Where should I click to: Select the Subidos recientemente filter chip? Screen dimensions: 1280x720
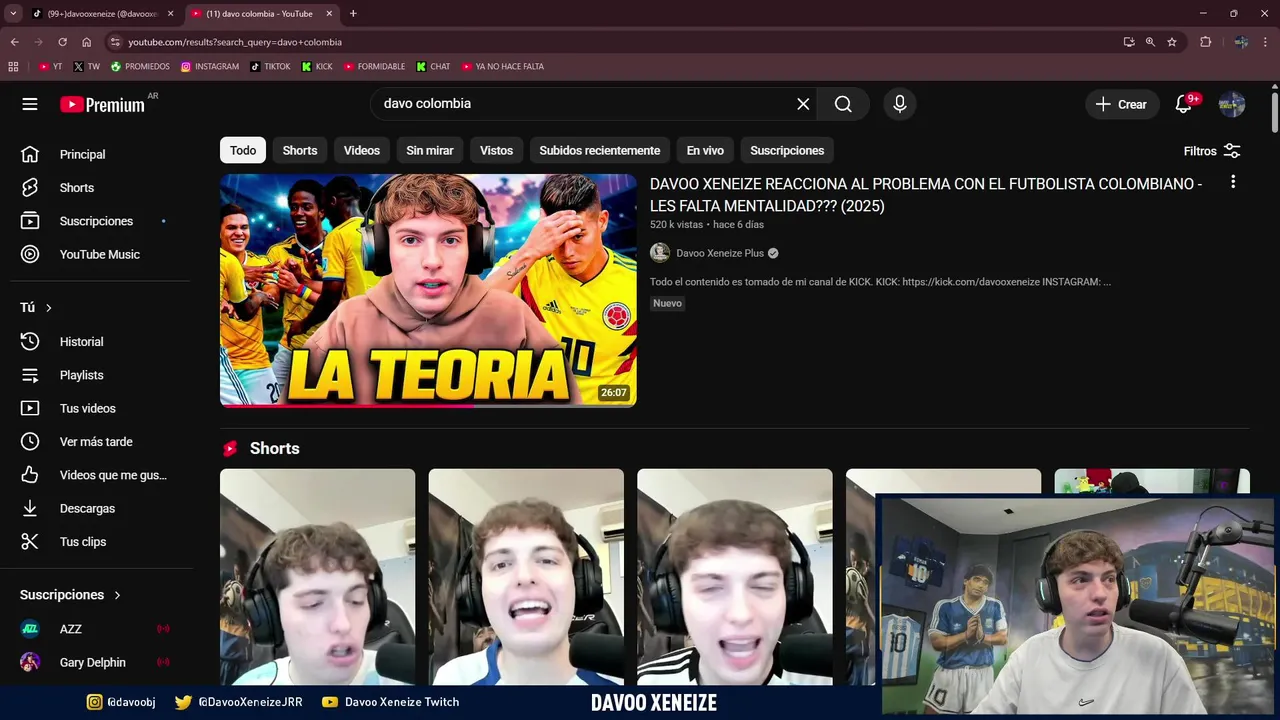coord(600,150)
